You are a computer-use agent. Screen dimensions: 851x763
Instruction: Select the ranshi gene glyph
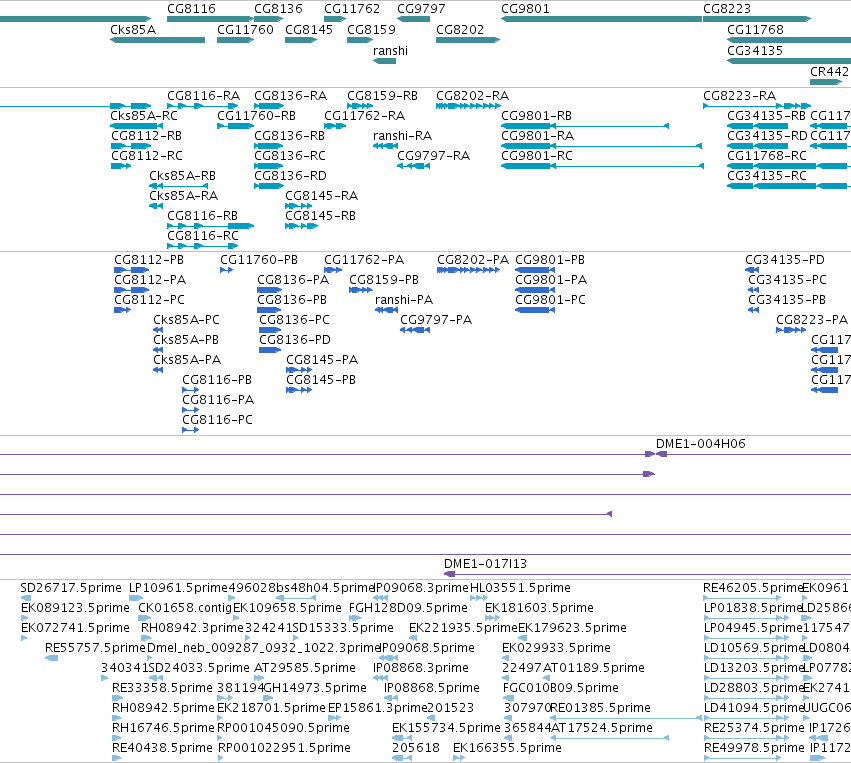(384, 61)
